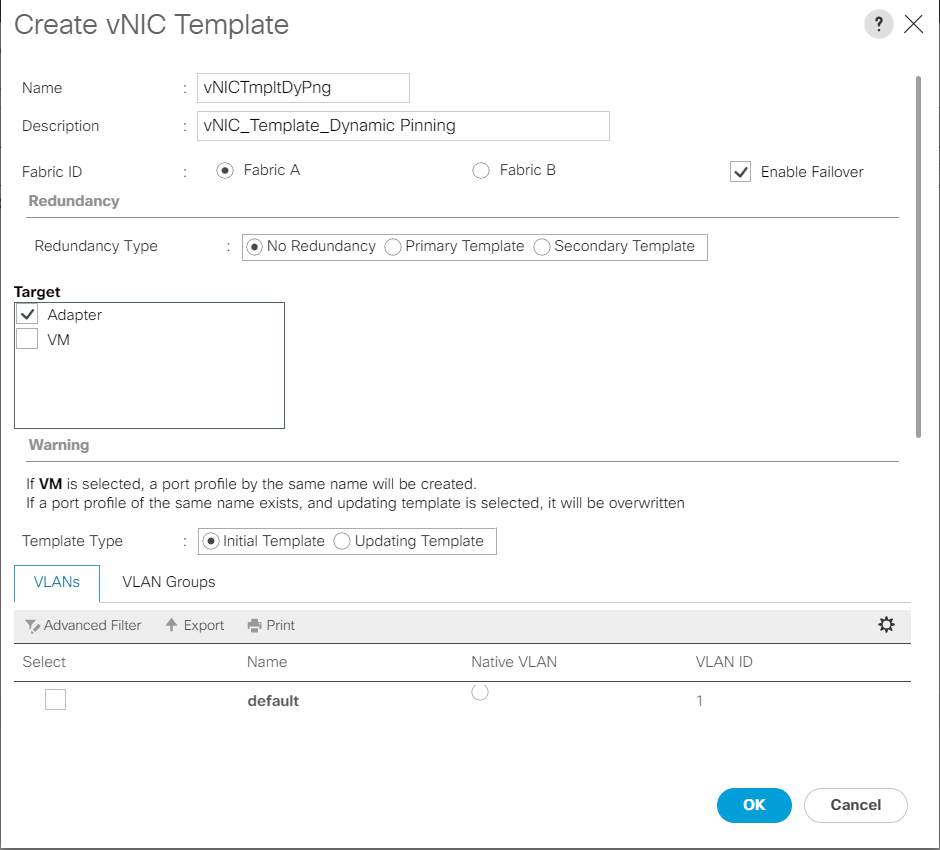Image resolution: width=940 pixels, height=850 pixels.
Task: Select Updating Template type
Action: point(343,541)
